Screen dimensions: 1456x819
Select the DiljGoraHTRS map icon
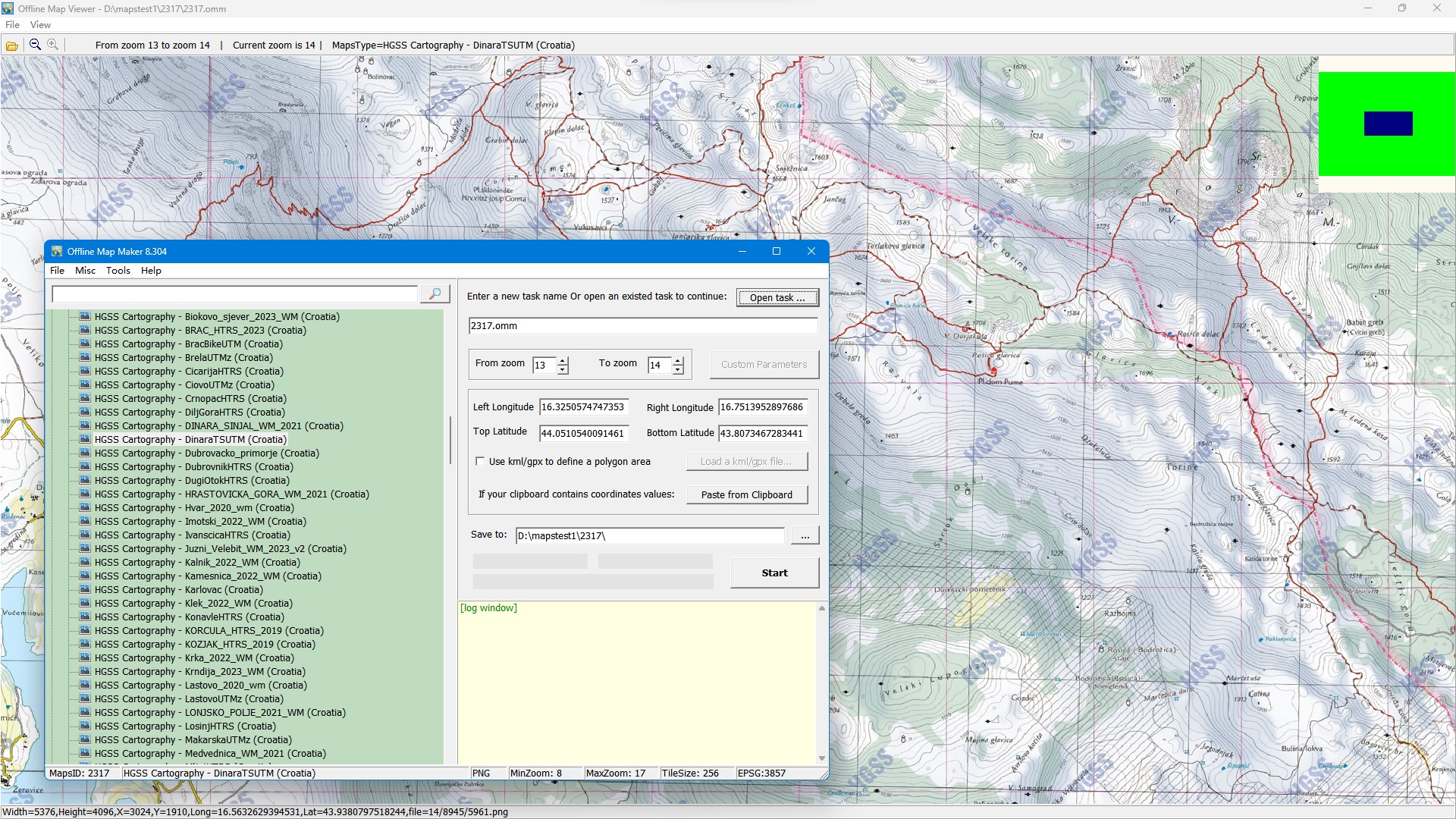point(85,412)
